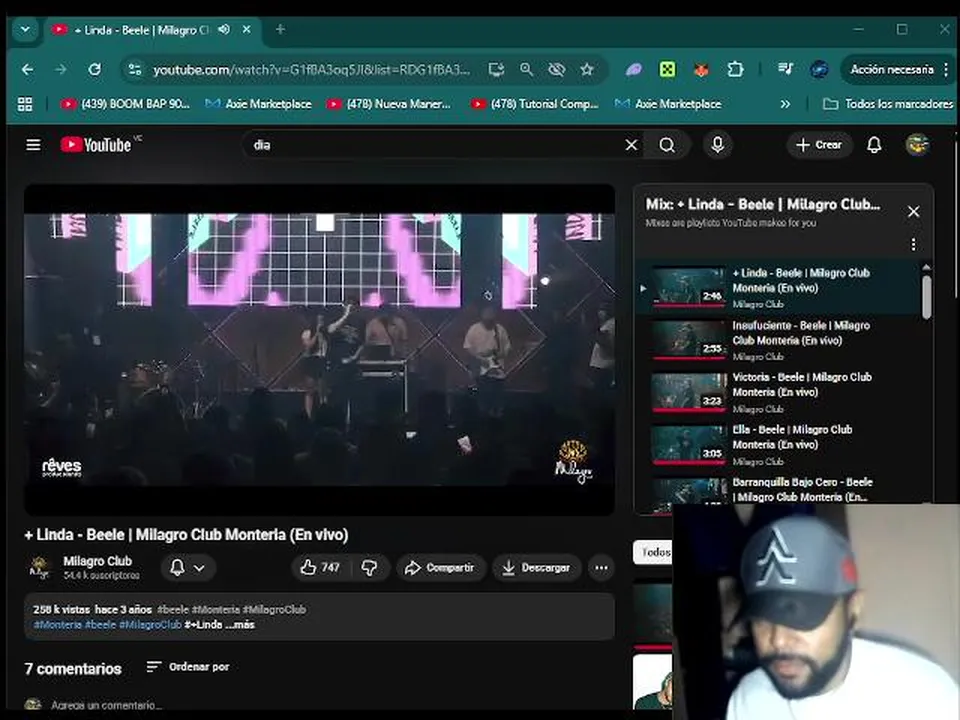Open media controls in toolbar
960x720 pixels.
pos(786,69)
